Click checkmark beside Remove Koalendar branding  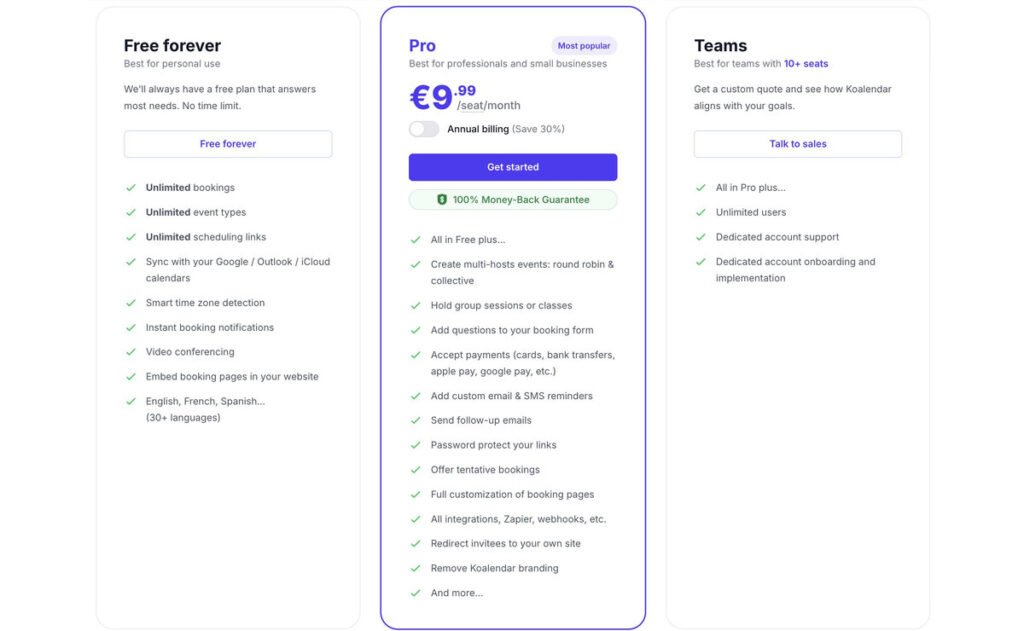coord(416,568)
